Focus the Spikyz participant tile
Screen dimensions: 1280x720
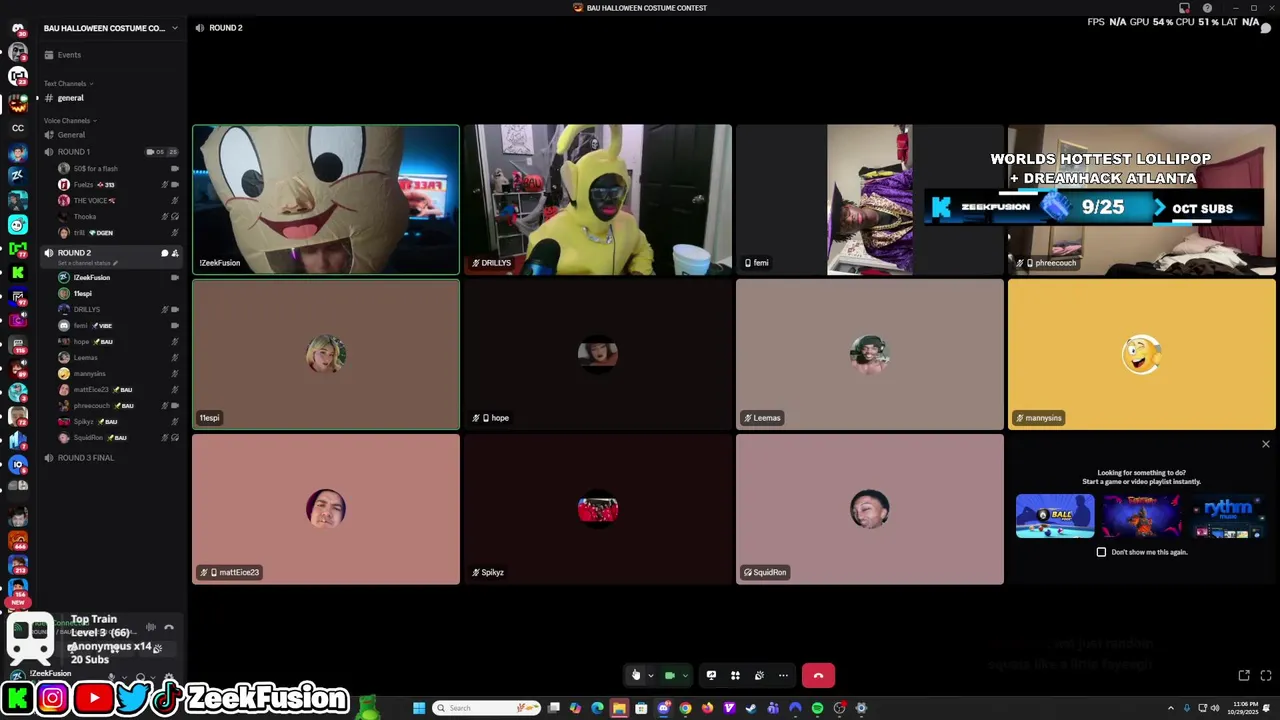click(598, 509)
